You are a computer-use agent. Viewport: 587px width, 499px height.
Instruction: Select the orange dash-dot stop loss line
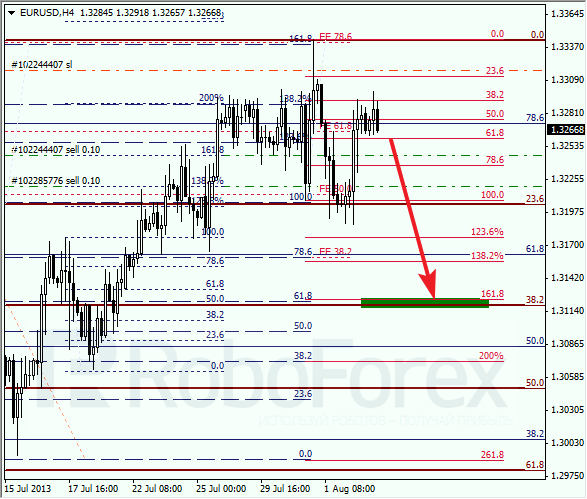[274, 70]
